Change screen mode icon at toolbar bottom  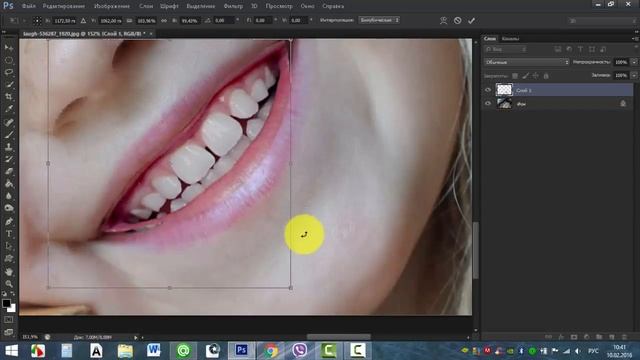pyautogui.click(x=9, y=332)
